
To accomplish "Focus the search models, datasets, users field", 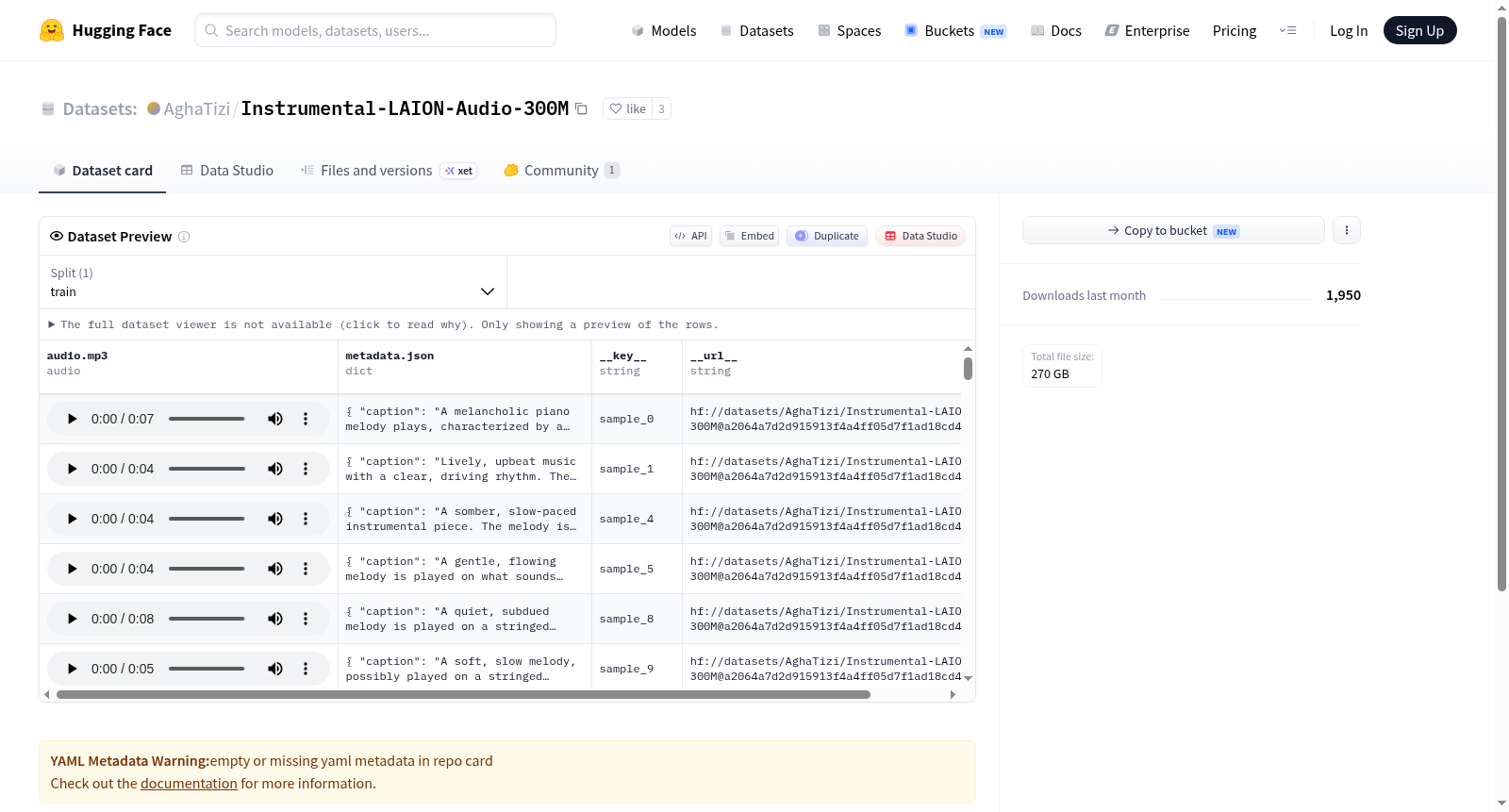I will pyautogui.click(x=375, y=30).
